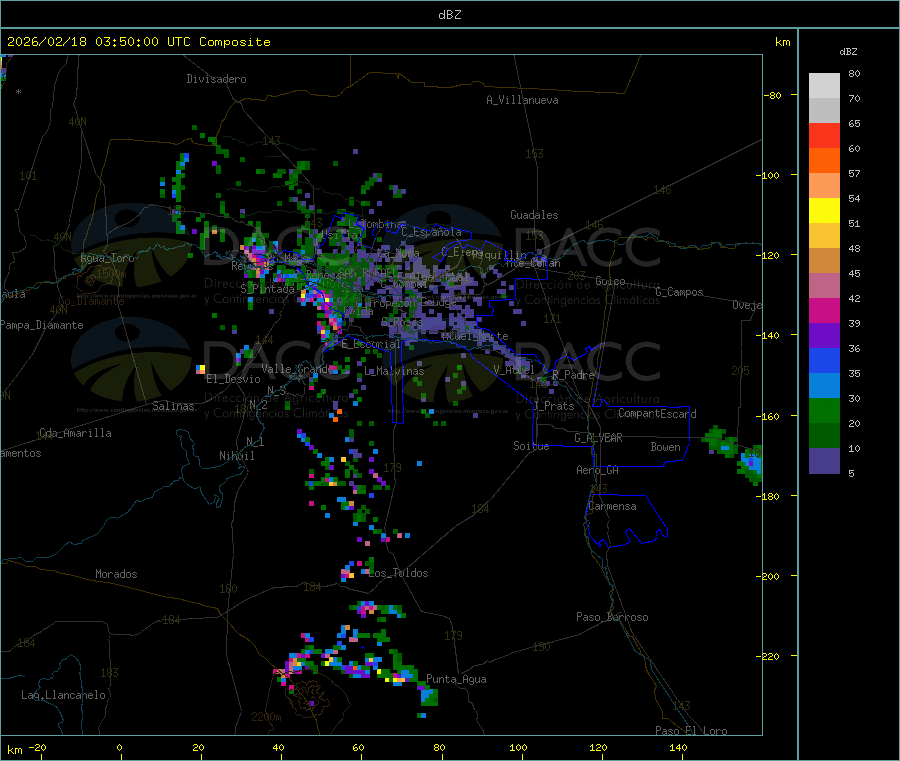Image resolution: width=900 pixels, height=761 pixels.
Task: Click the Divisadero map label
Action: [216, 79]
